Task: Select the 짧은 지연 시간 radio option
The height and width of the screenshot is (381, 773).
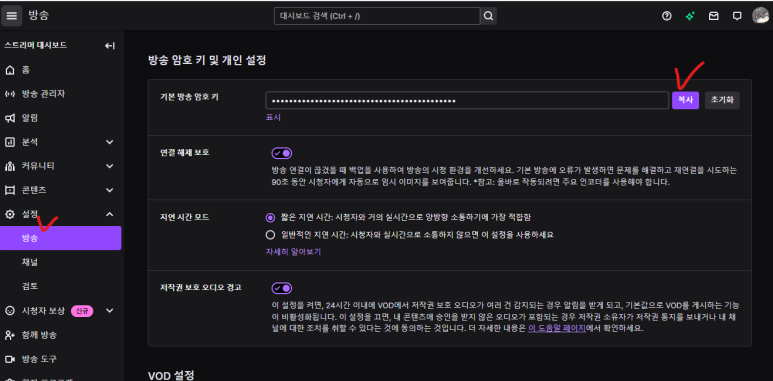Action: (270, 217)
